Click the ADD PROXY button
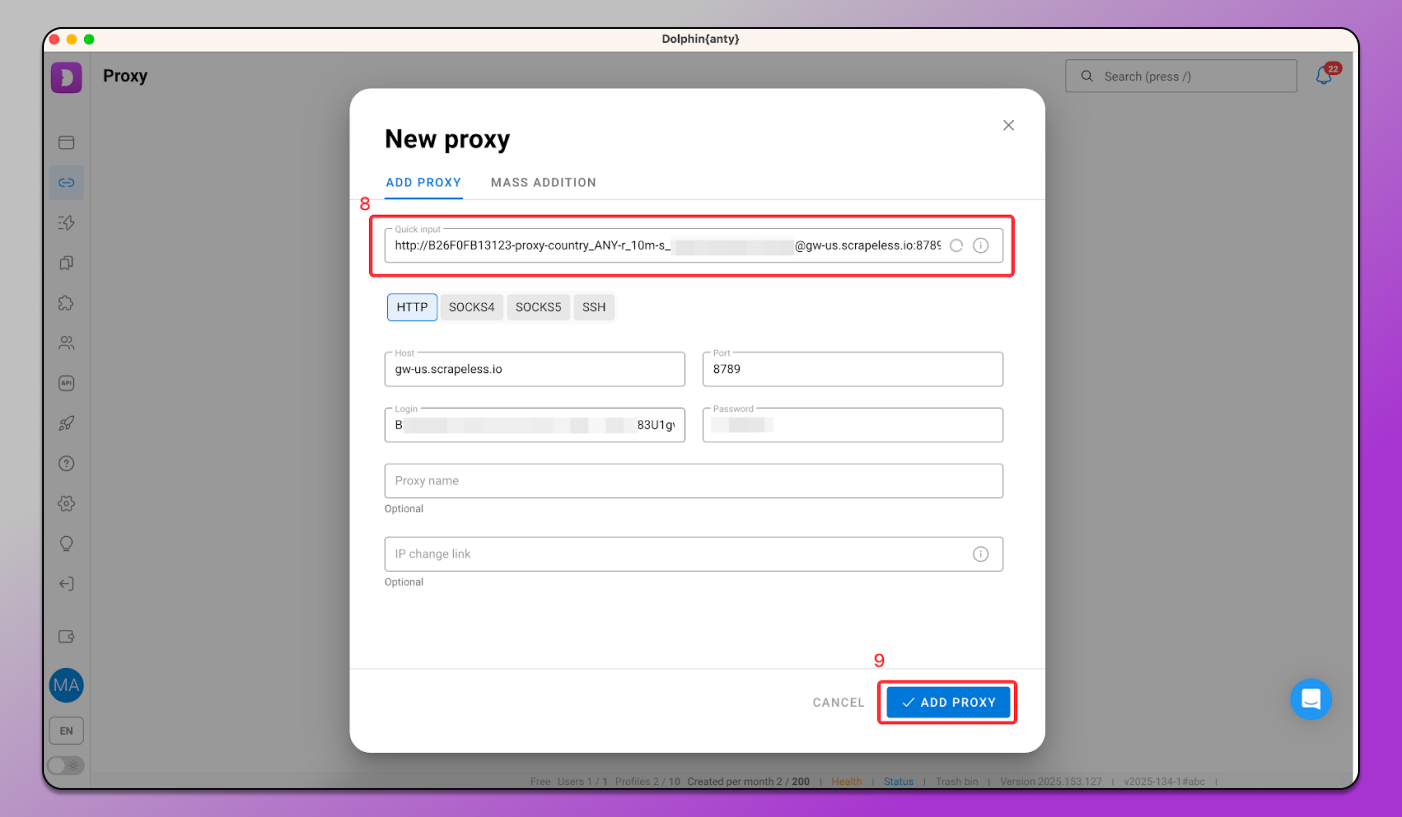The image size is (1402, 817). (948, 702)
